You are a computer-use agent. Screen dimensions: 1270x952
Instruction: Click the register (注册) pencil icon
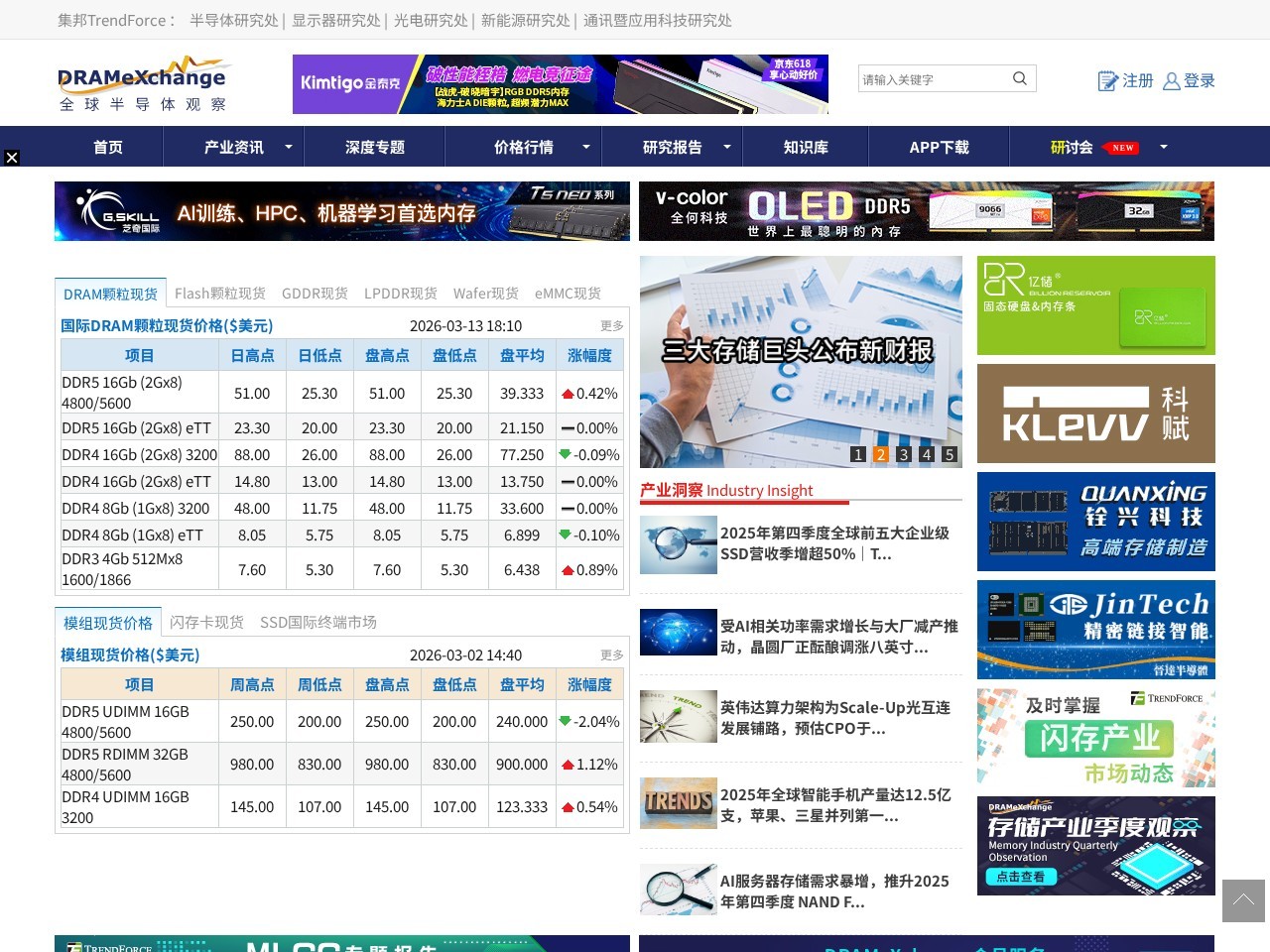[x=1107, y=81]
